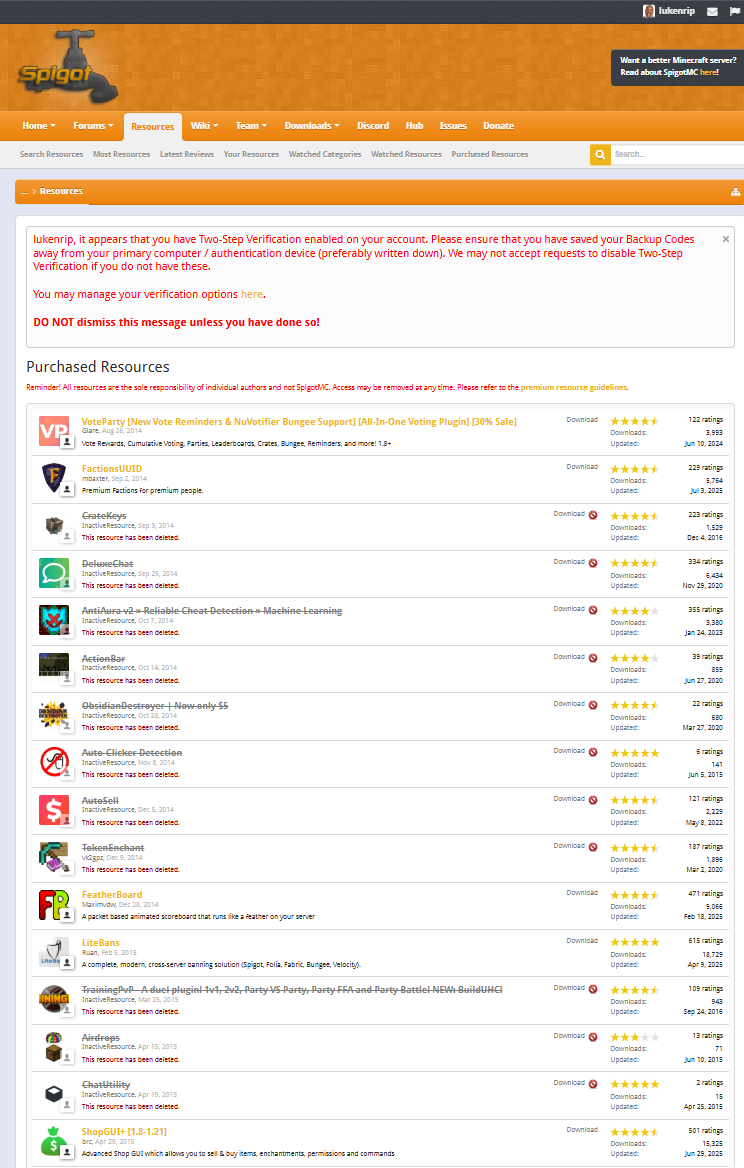Open the Latest Reviews sub-tab

coord(187,154)
